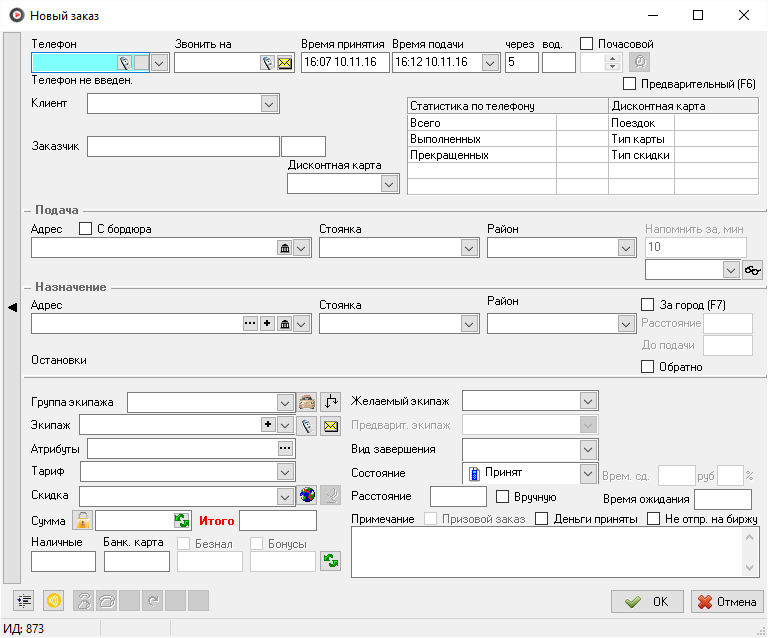Screen dimensions: 768x638
Task: Click the envelope SMS icon in Звонить на field
Action: pos(285,63)
